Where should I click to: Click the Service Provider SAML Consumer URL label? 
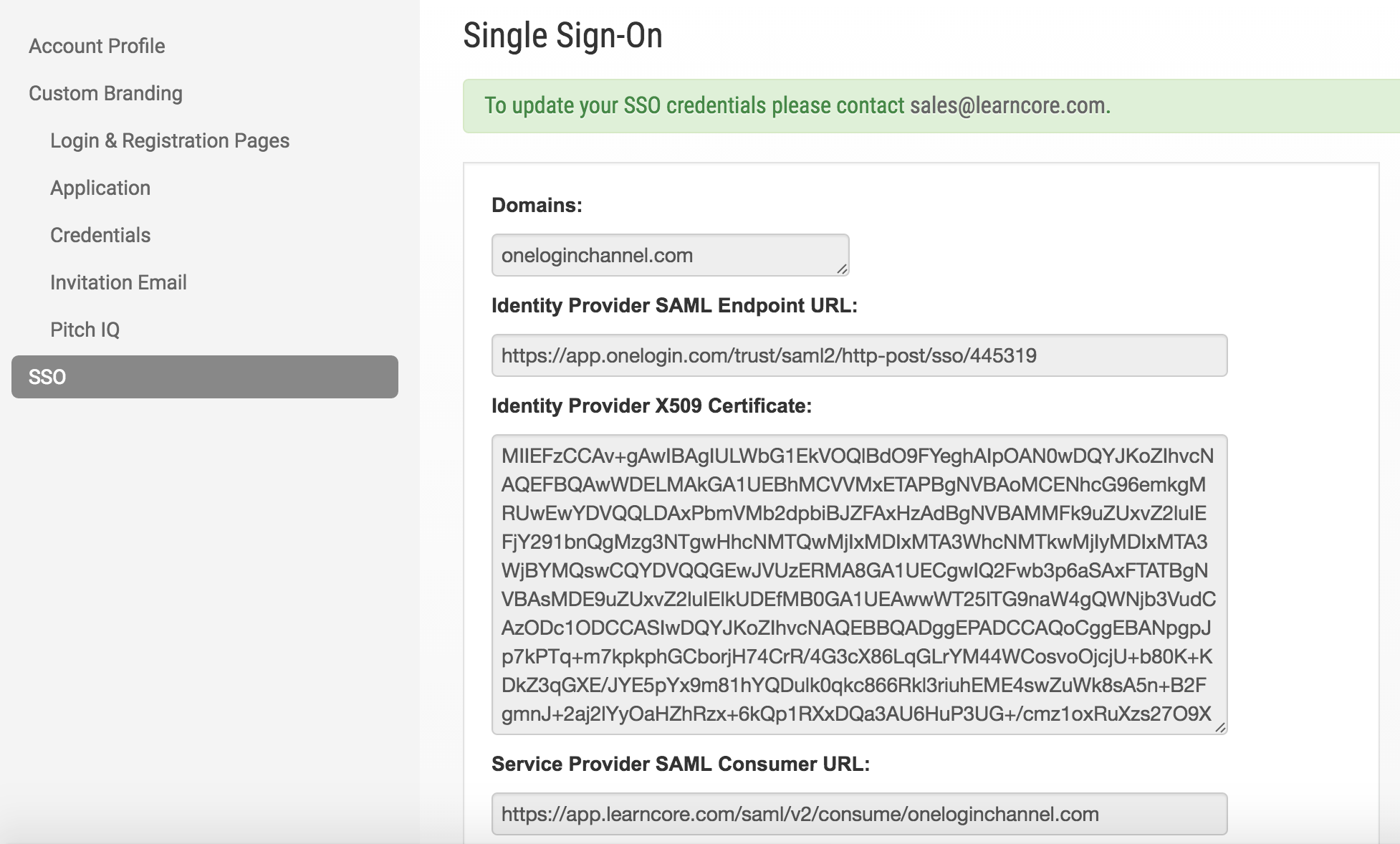(680, 764)
